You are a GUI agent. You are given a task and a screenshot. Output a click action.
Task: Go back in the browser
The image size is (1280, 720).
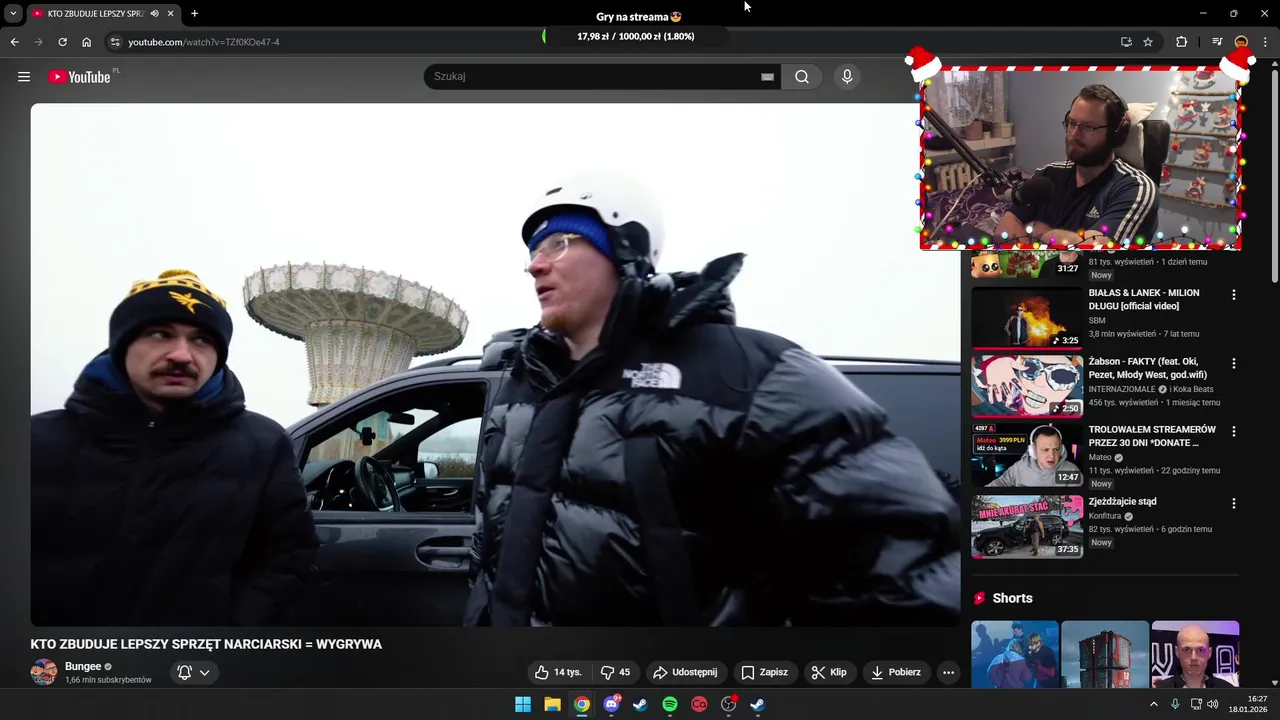(x=14, y=42)
